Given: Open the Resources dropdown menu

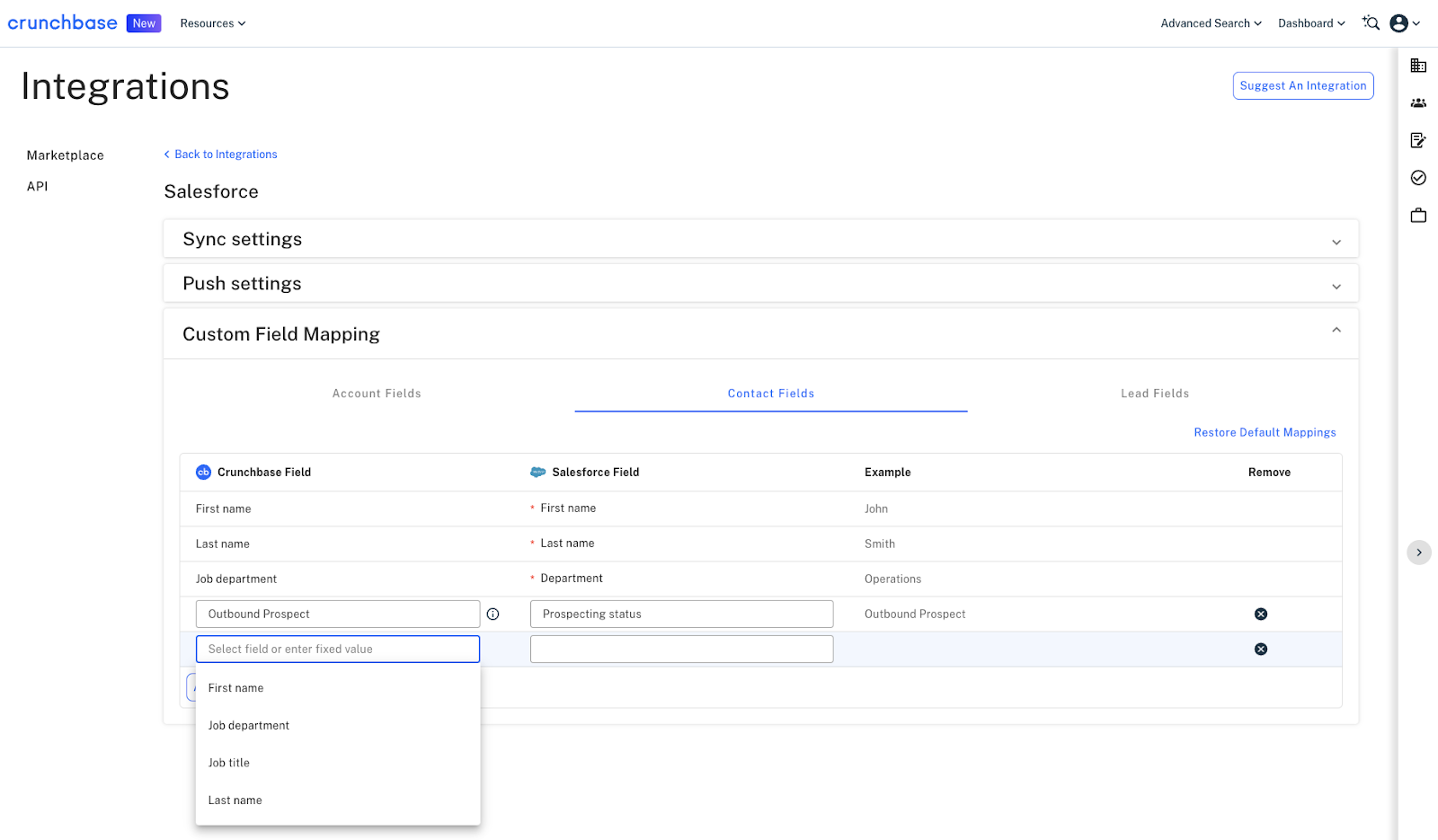Looking at the screenshot, I should (213, 23).
